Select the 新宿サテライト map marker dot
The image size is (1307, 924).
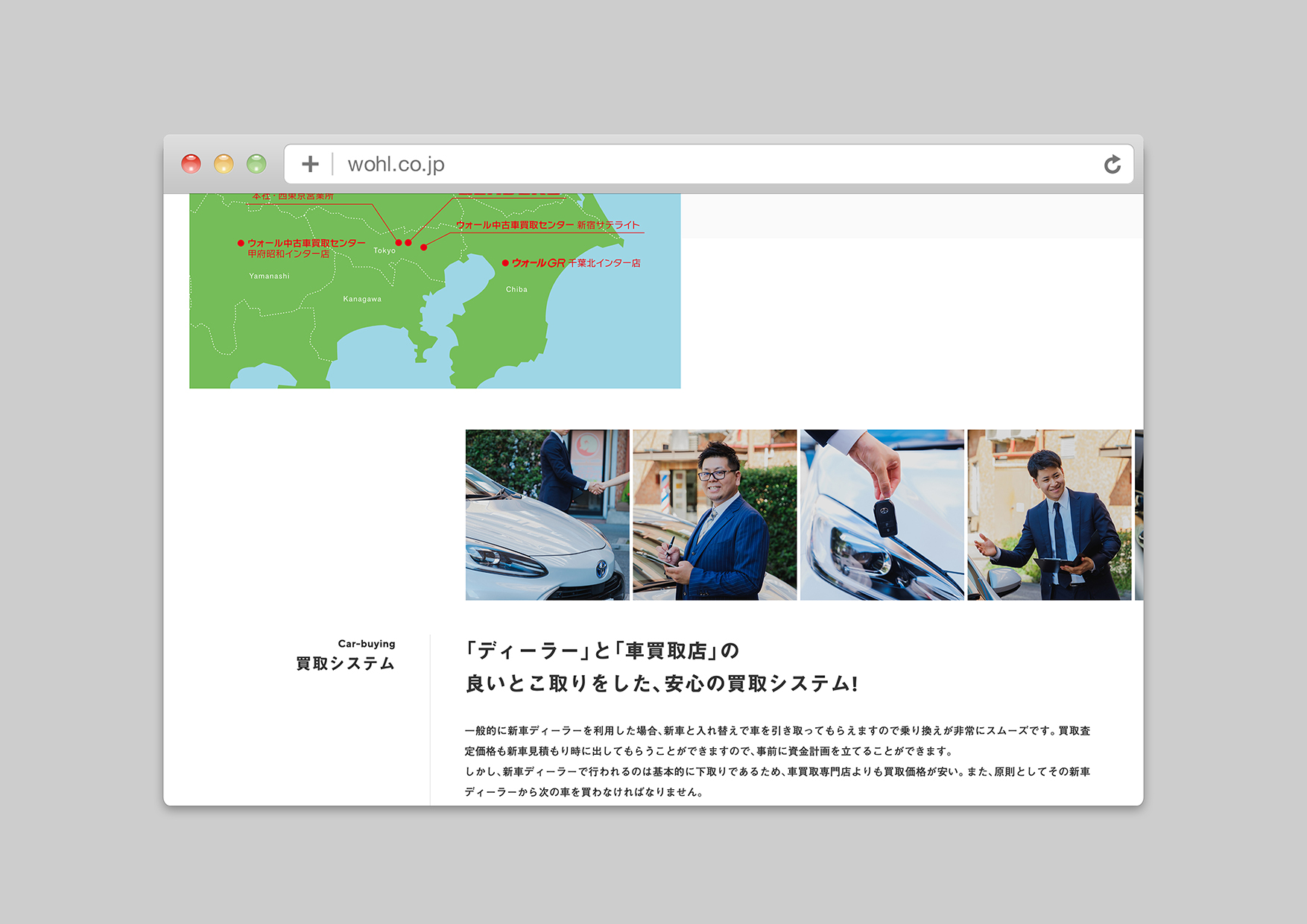tap(424, 247)
